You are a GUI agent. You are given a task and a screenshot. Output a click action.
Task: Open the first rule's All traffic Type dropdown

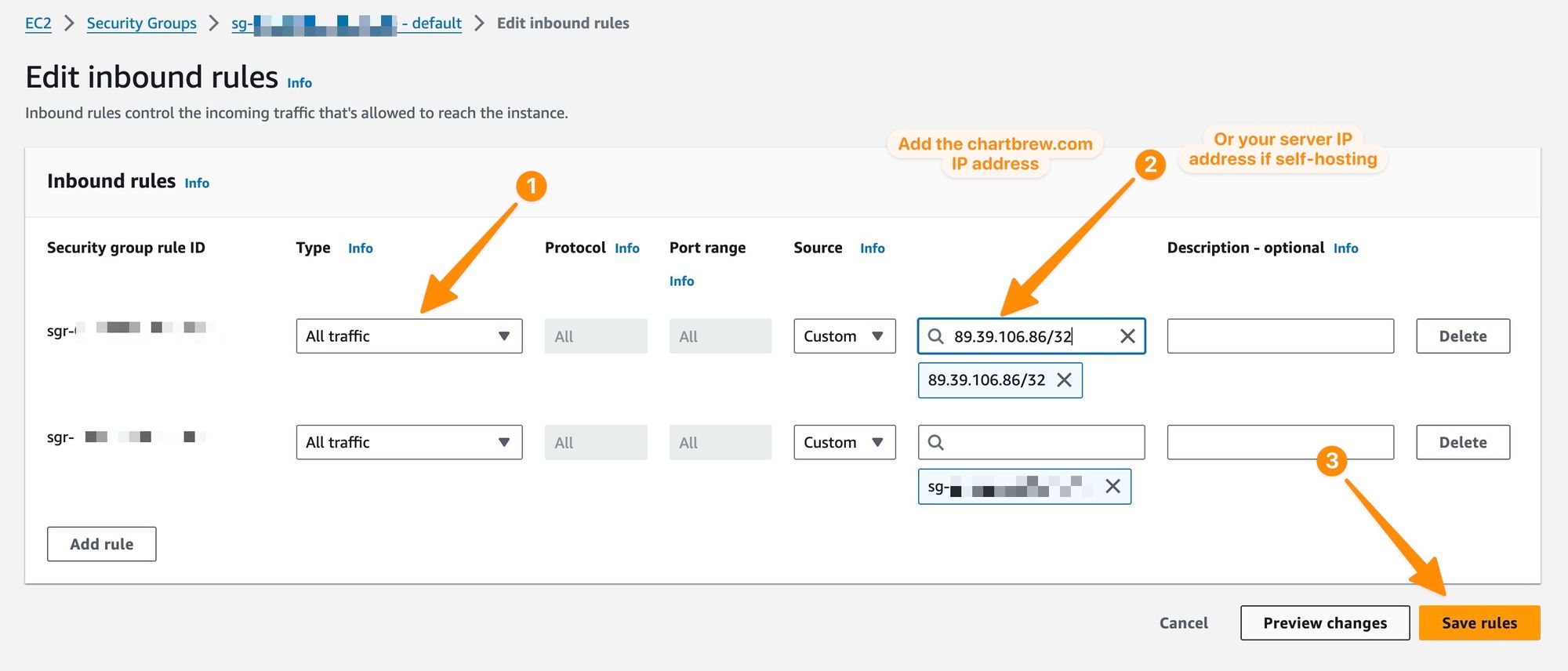click(408, 335)
